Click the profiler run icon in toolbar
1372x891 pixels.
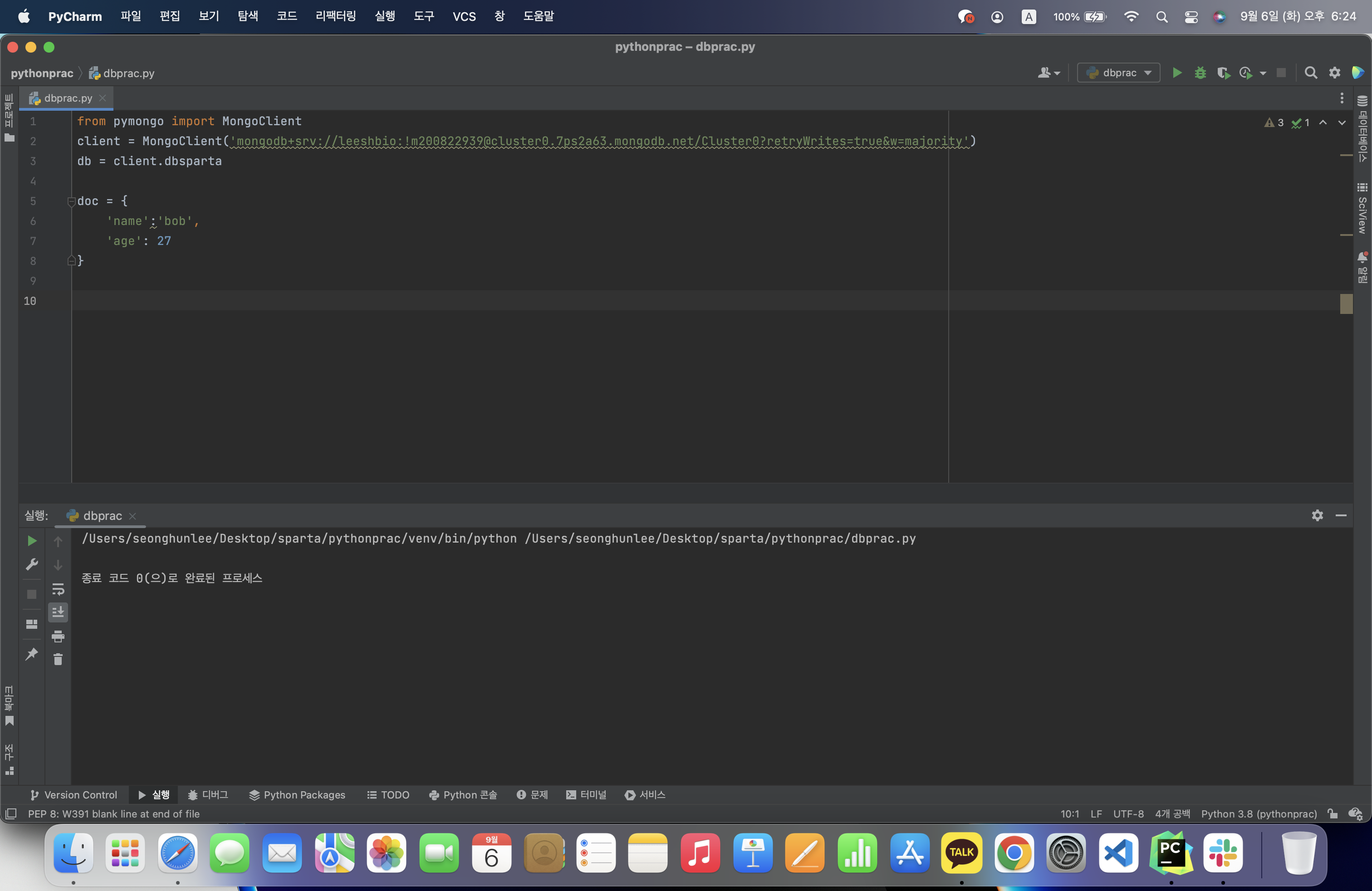click(x=1245, y=73)
